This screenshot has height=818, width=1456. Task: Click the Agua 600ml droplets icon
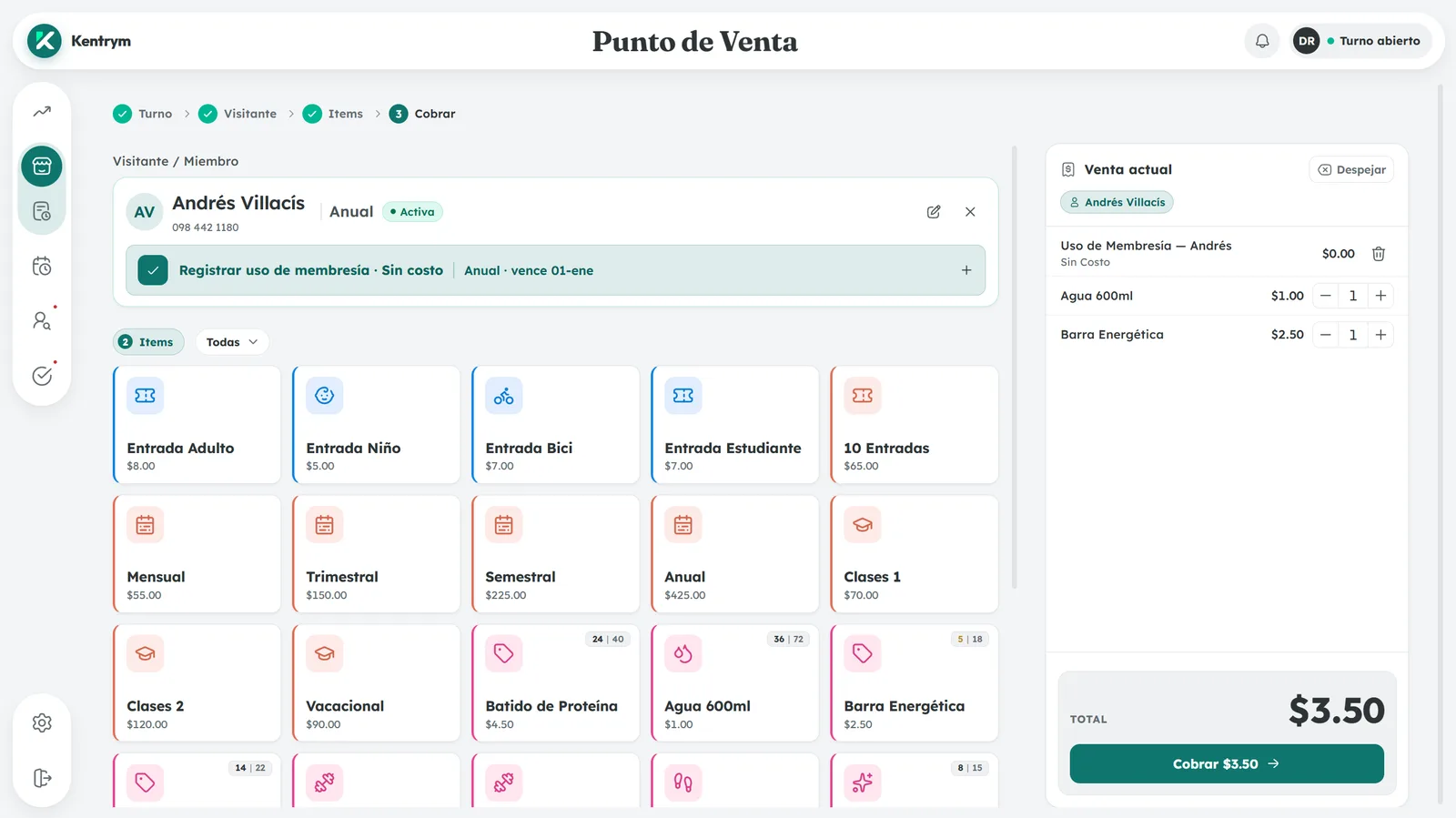tap(683, 653)
